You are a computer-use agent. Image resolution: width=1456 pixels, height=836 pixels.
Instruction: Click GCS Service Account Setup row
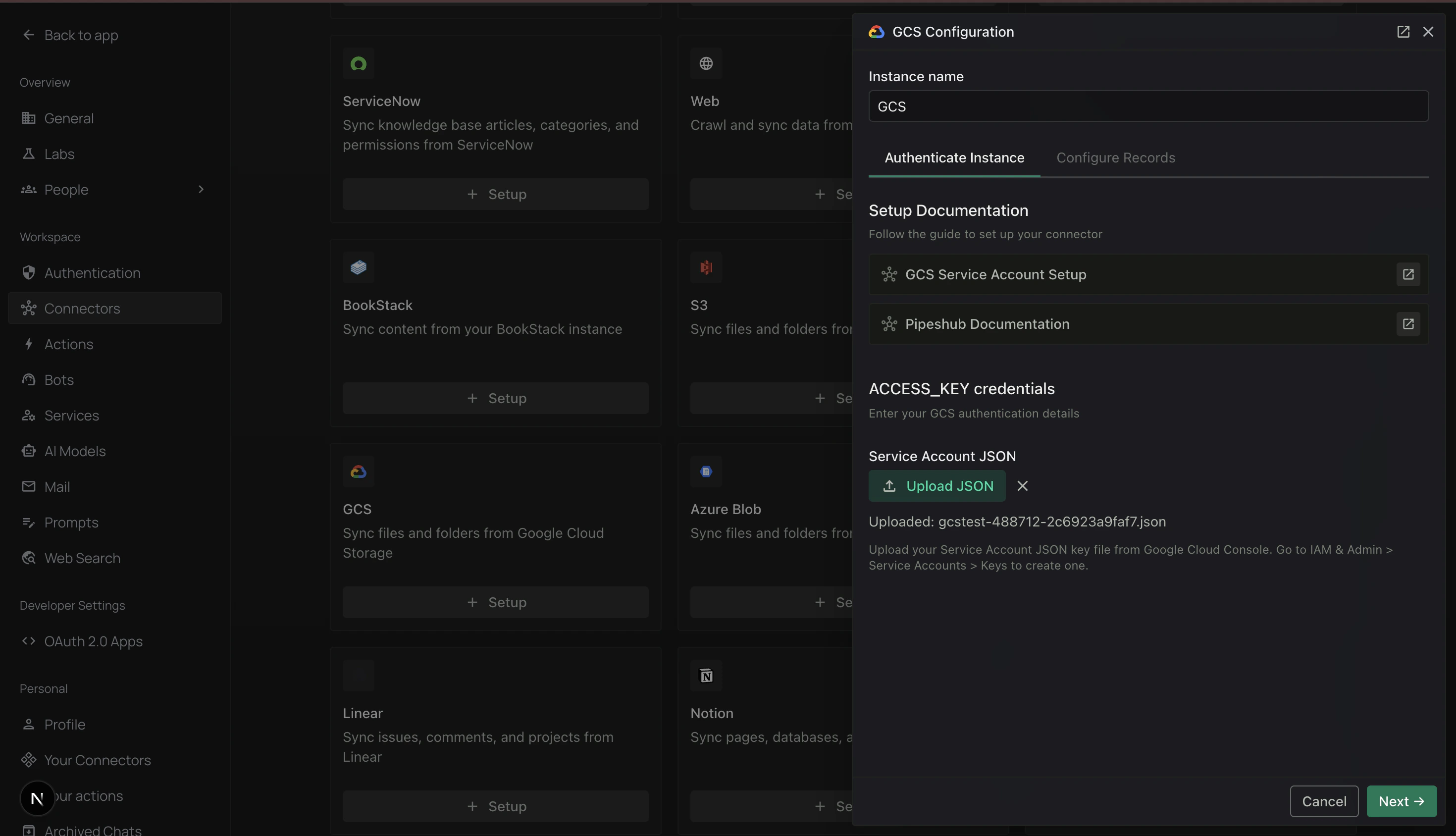point(1148,274)
